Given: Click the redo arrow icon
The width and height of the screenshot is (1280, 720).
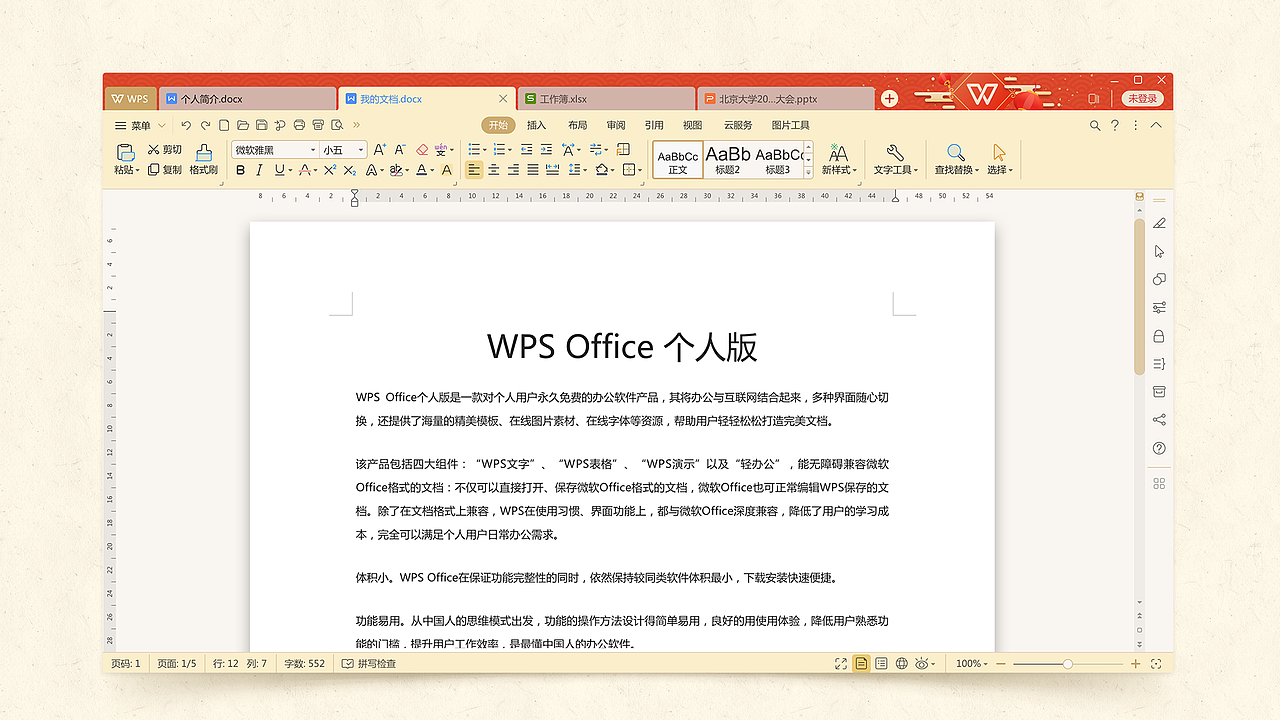Looking at the screenshot, I should (205, 125).
